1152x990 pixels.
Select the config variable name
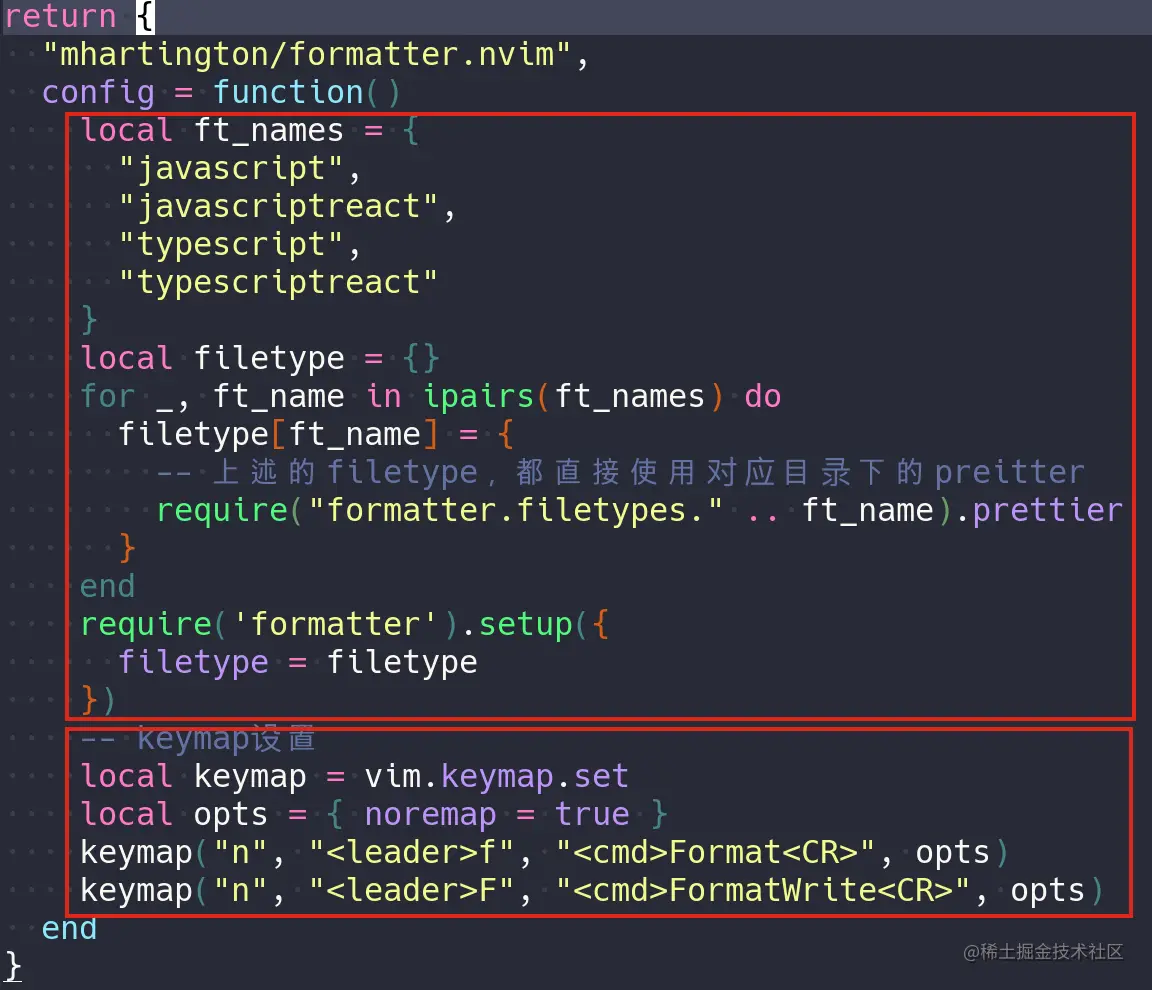[98, 91]
